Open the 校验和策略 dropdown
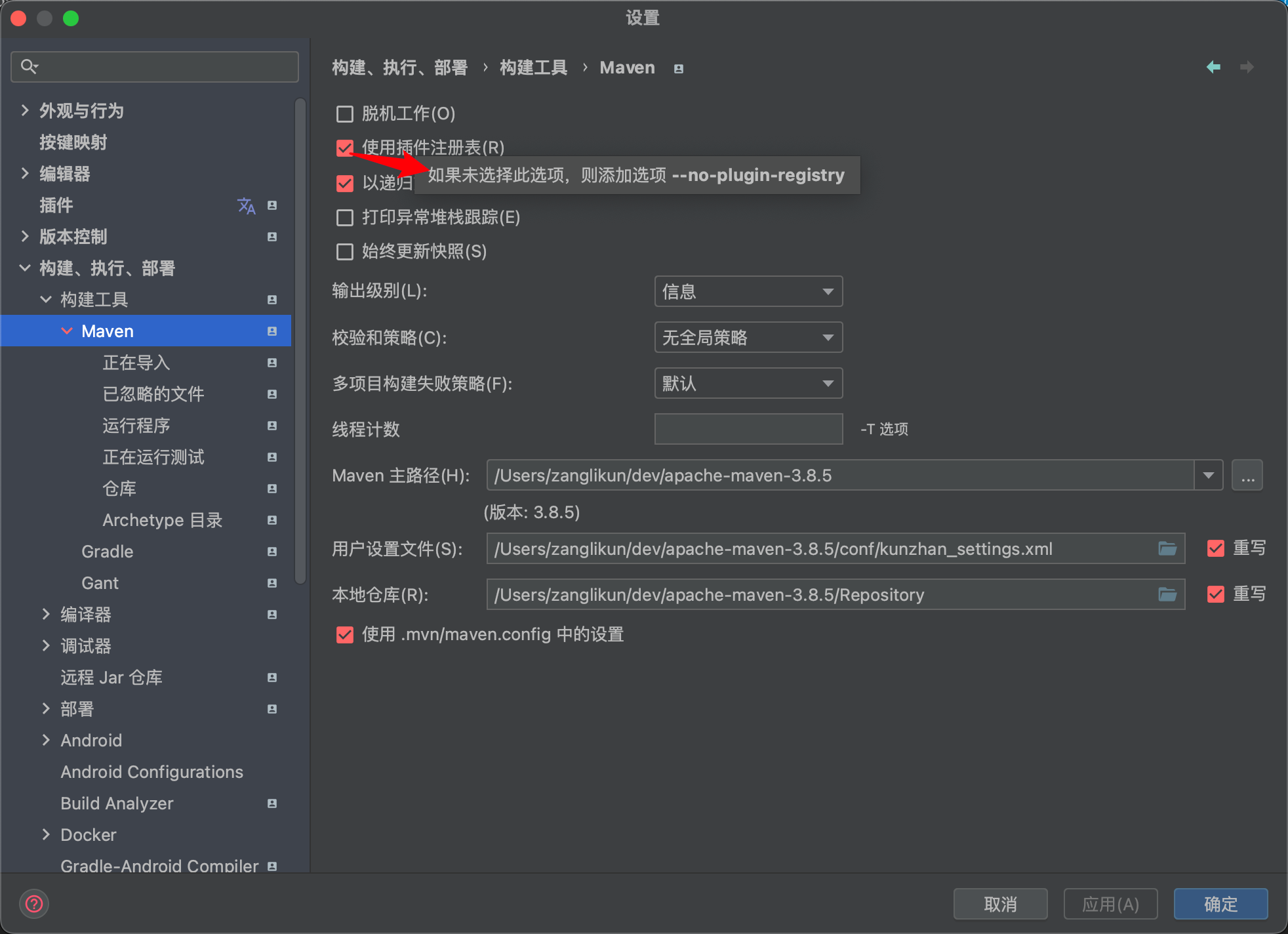 tap(748, 338)
